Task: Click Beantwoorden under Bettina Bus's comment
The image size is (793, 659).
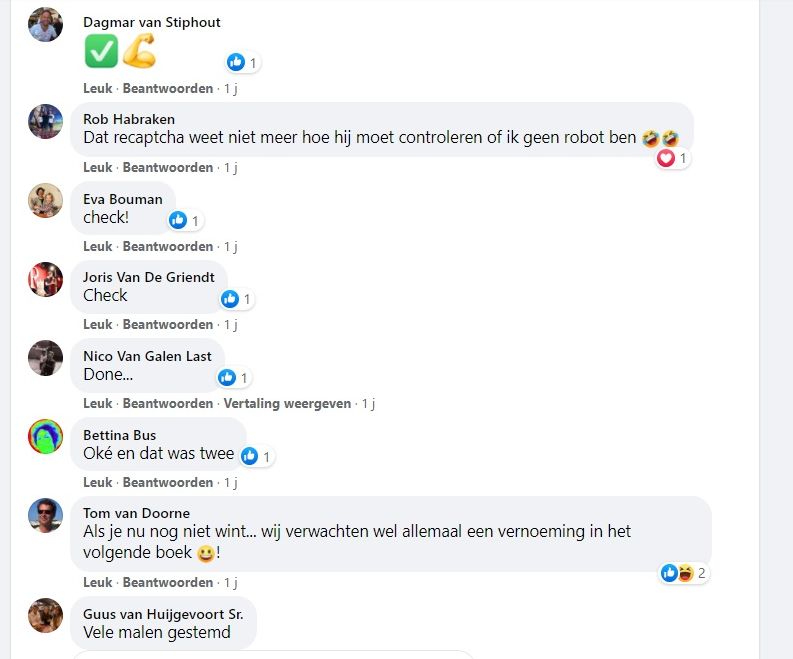Action: 168,482
